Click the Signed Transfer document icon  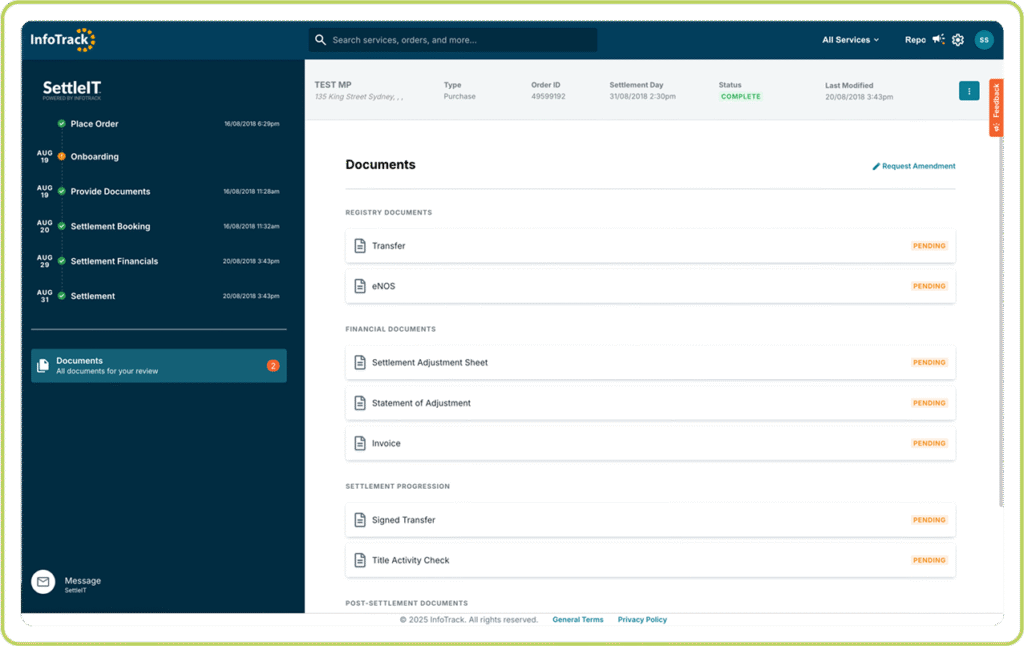(x=360, y=520)
